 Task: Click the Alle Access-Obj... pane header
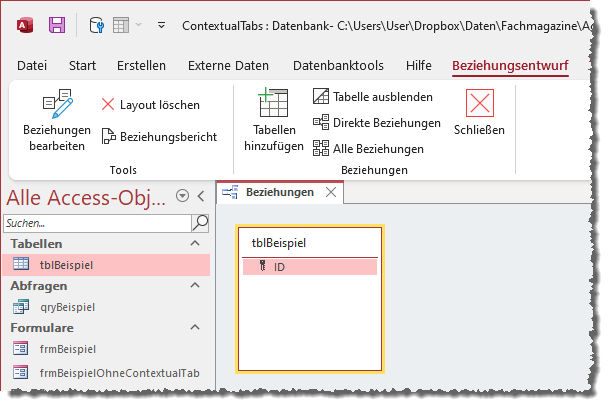click(x=86, y=197)
